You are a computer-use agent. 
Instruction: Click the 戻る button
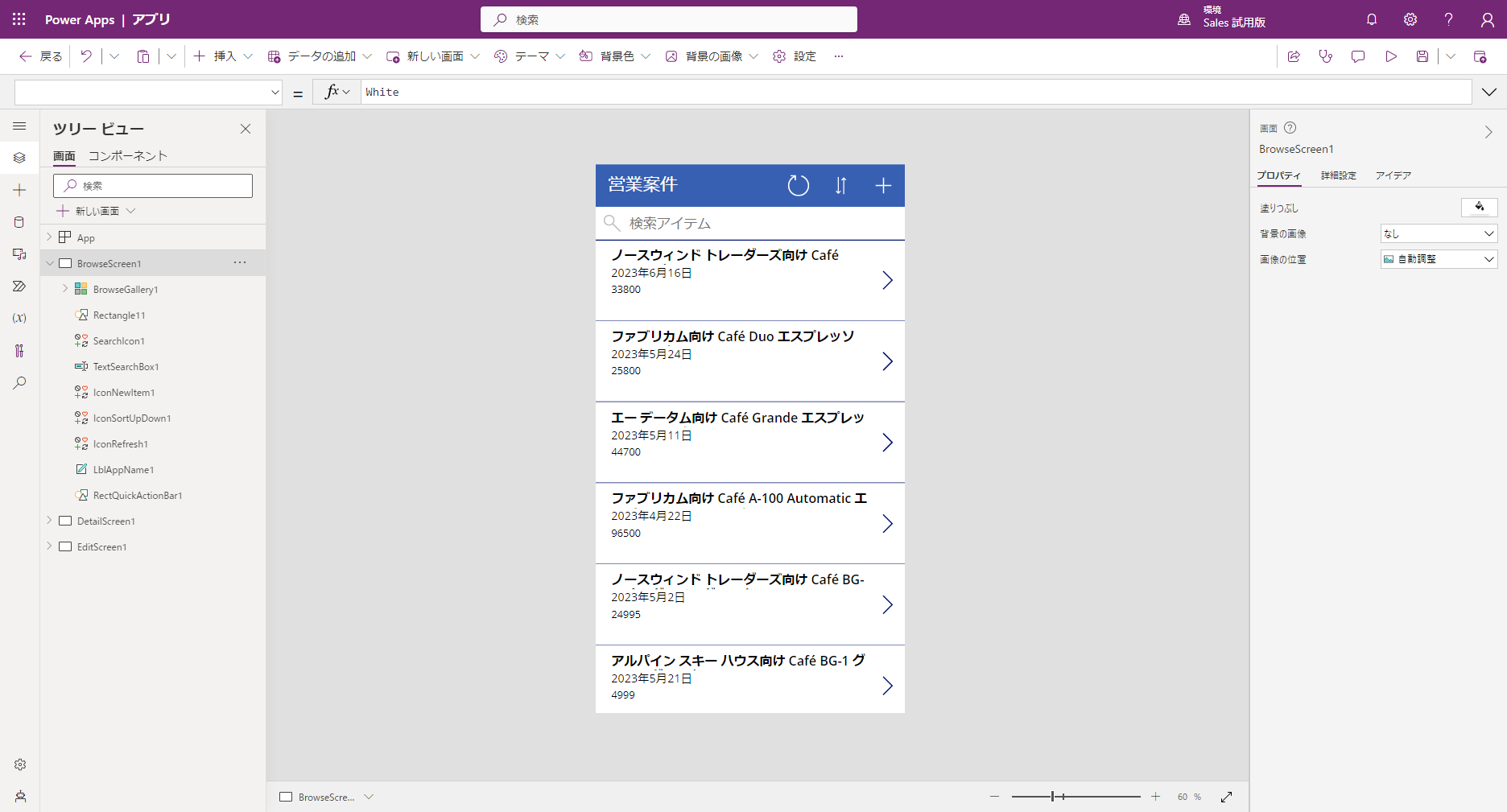[40, 56]
